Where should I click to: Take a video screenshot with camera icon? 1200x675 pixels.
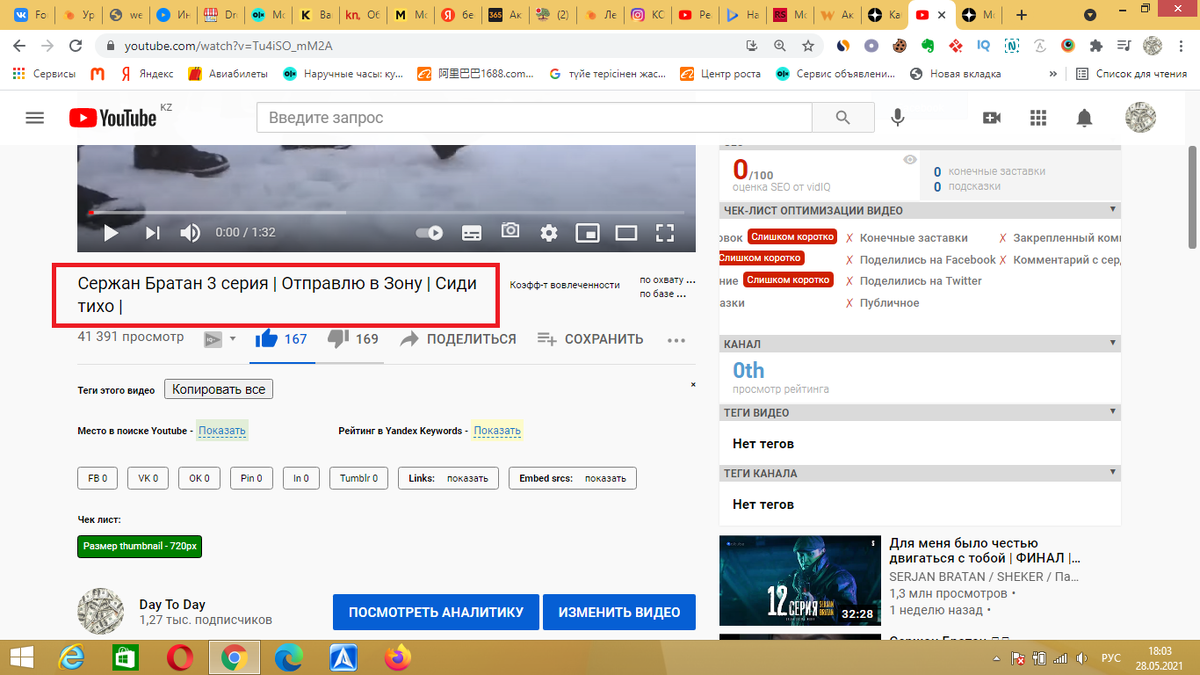(x=511, y=231)
